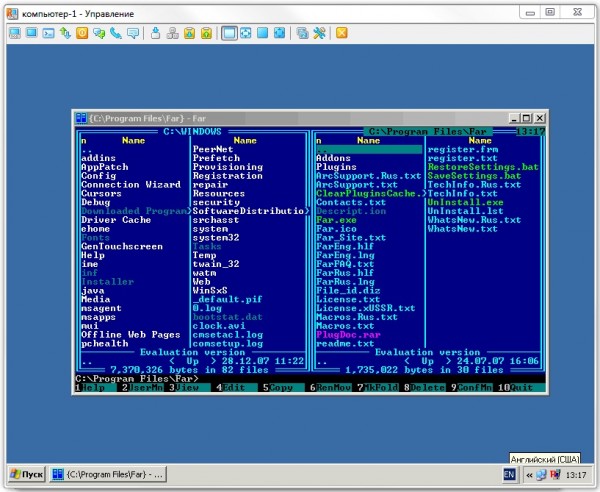
Task: Select clock.avi in left panel
Action: point(219,326)
